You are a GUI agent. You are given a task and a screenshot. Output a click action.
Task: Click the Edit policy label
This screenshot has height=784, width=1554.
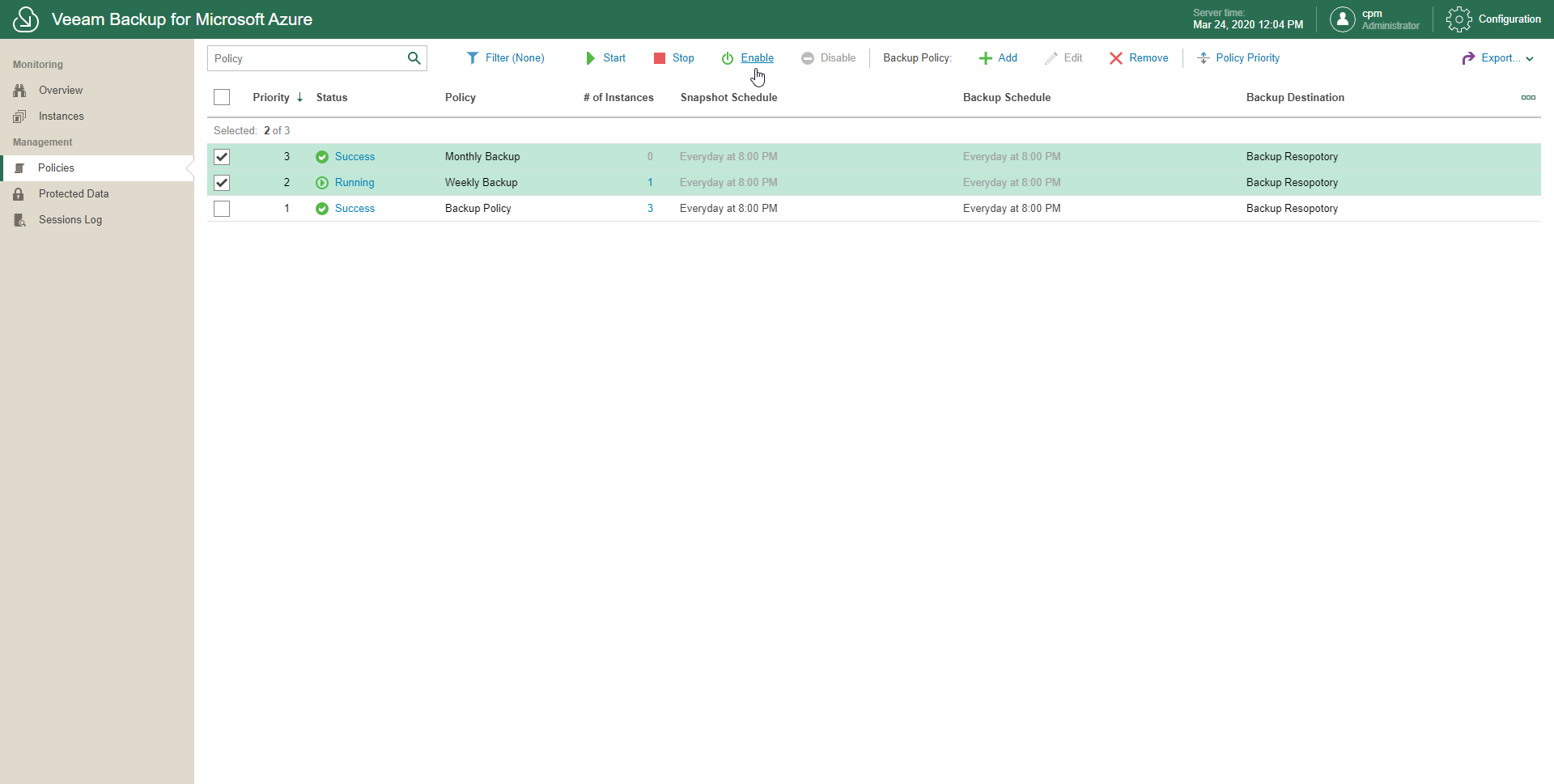click(1073, 58)
